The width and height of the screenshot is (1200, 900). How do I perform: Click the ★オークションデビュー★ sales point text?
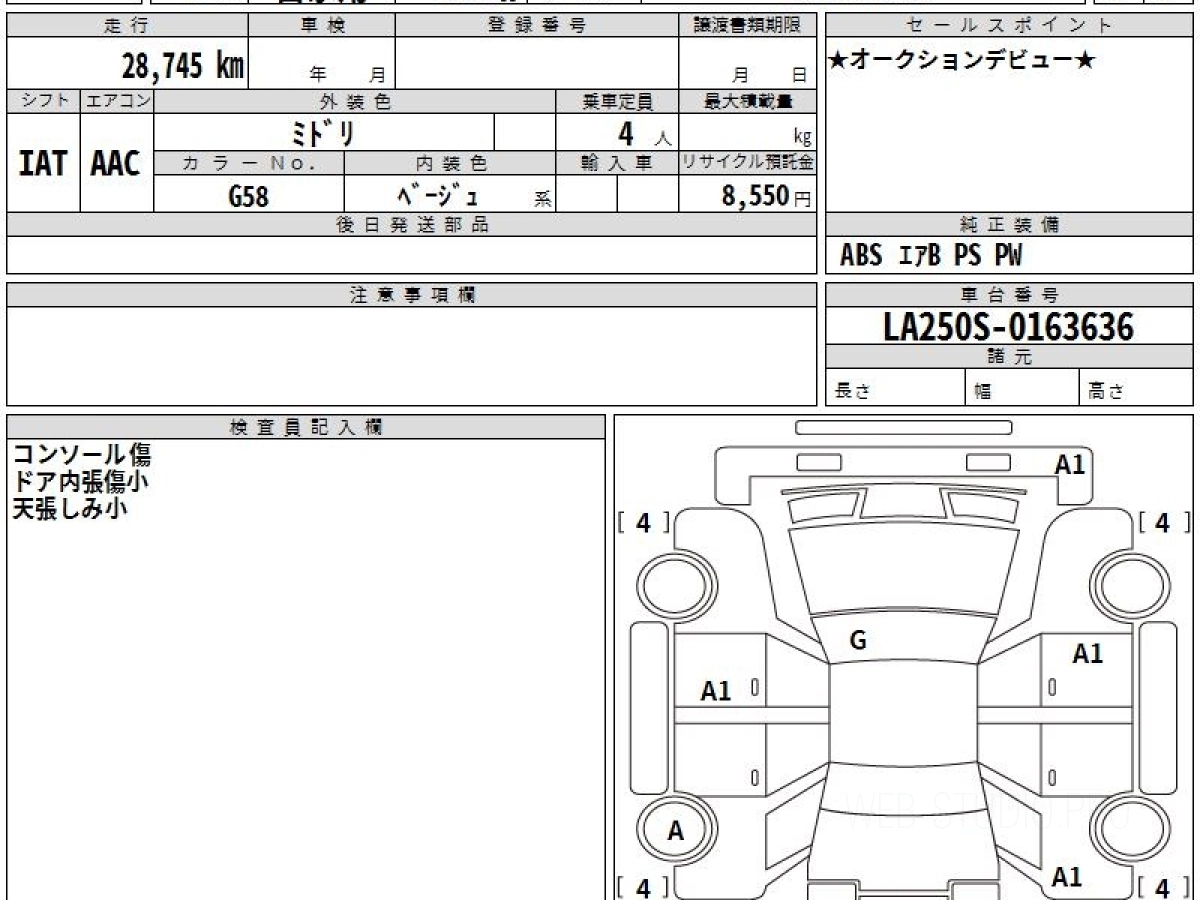[x=962, y=61]
